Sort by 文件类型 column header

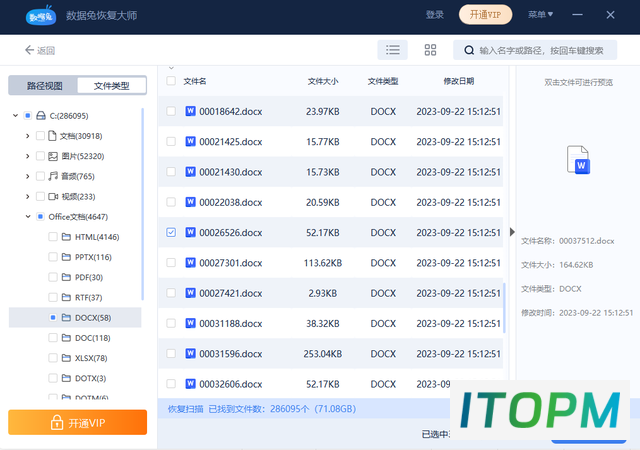tap(383, 81)
